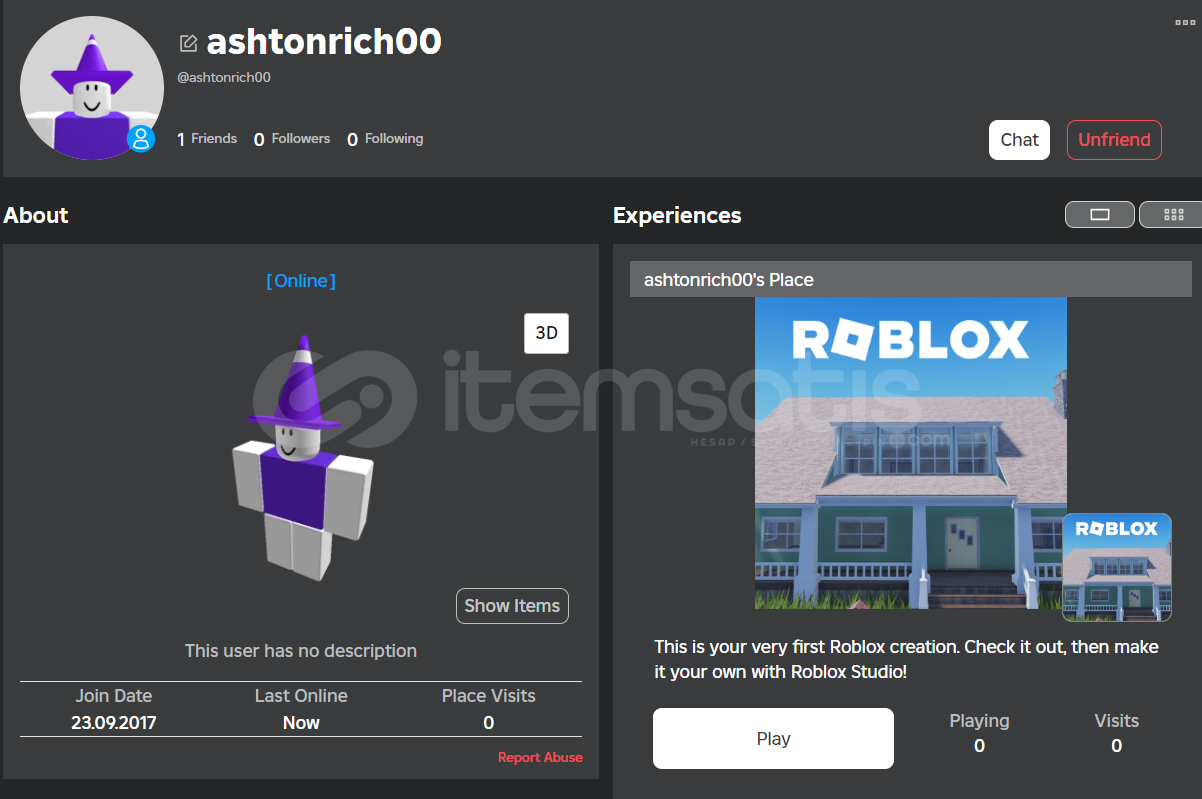Switch Experiences to slideshow view
The width and height of the screenshot is (1202, 799).
1100,214
